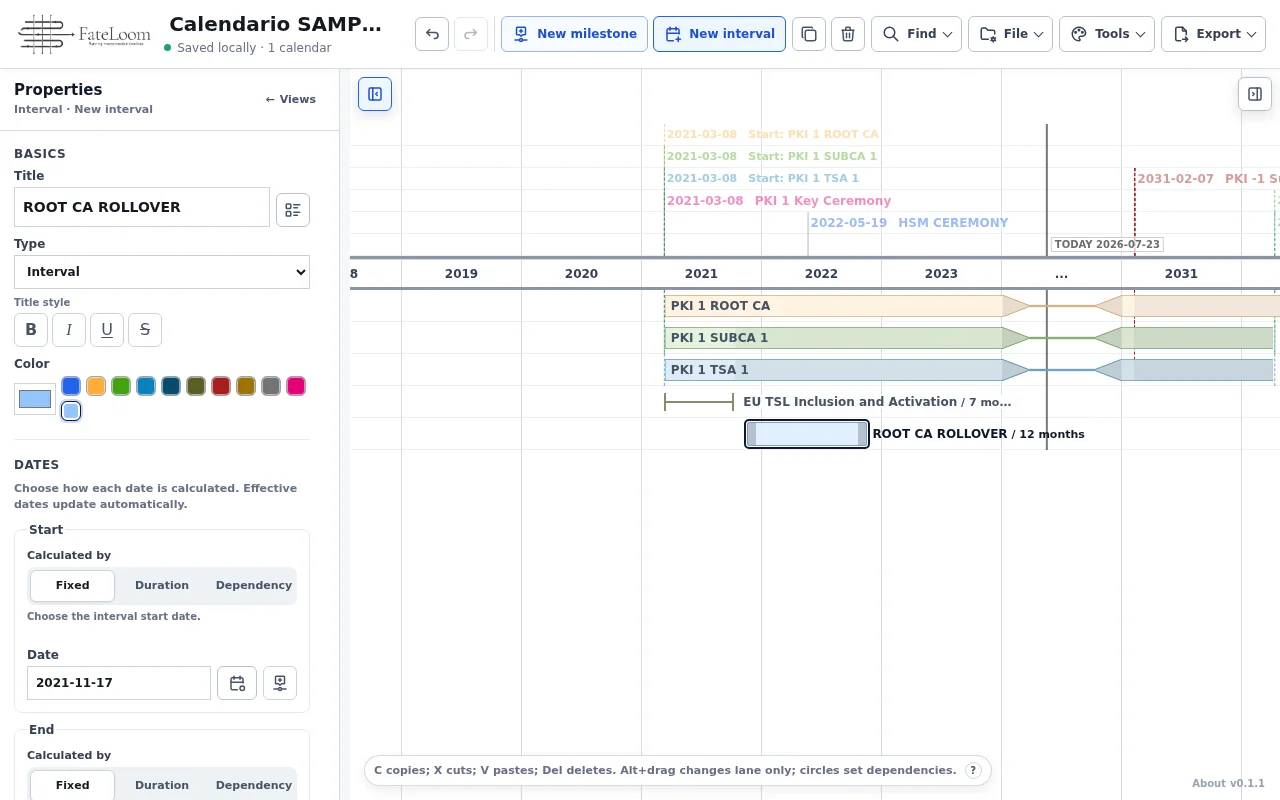The width and height of the screenshot is (1280, 800).
Task: Click the duplicate copy icon in toolbar
Action: tap(809, 34)
